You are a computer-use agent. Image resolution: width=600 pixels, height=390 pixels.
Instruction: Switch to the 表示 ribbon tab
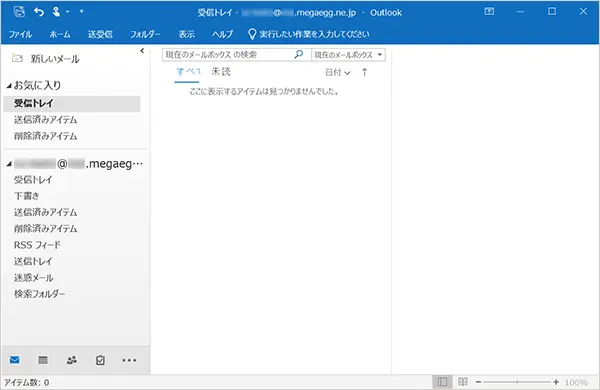click(187, 34)
